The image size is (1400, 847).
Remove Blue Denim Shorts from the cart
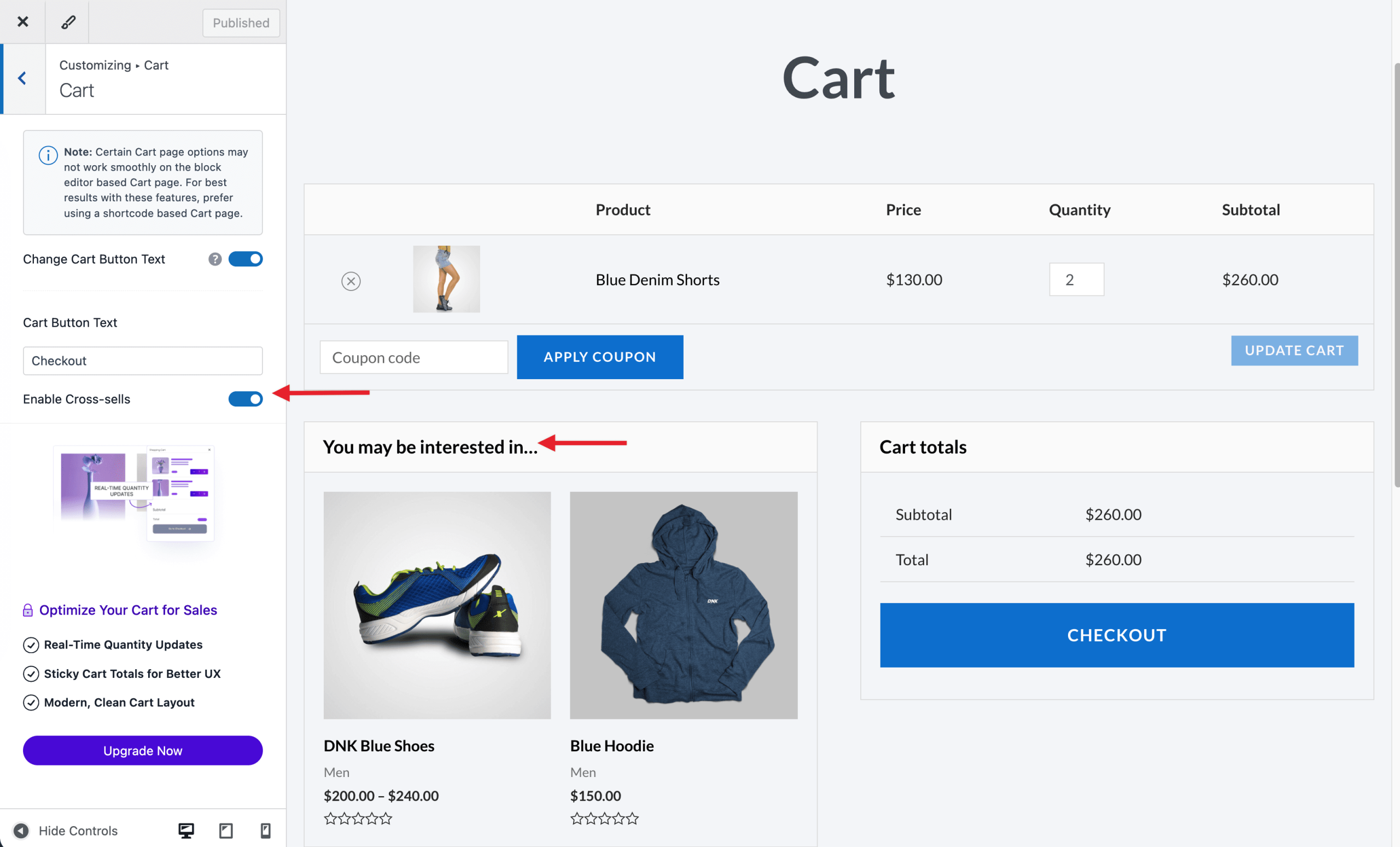tap(351, 281)
